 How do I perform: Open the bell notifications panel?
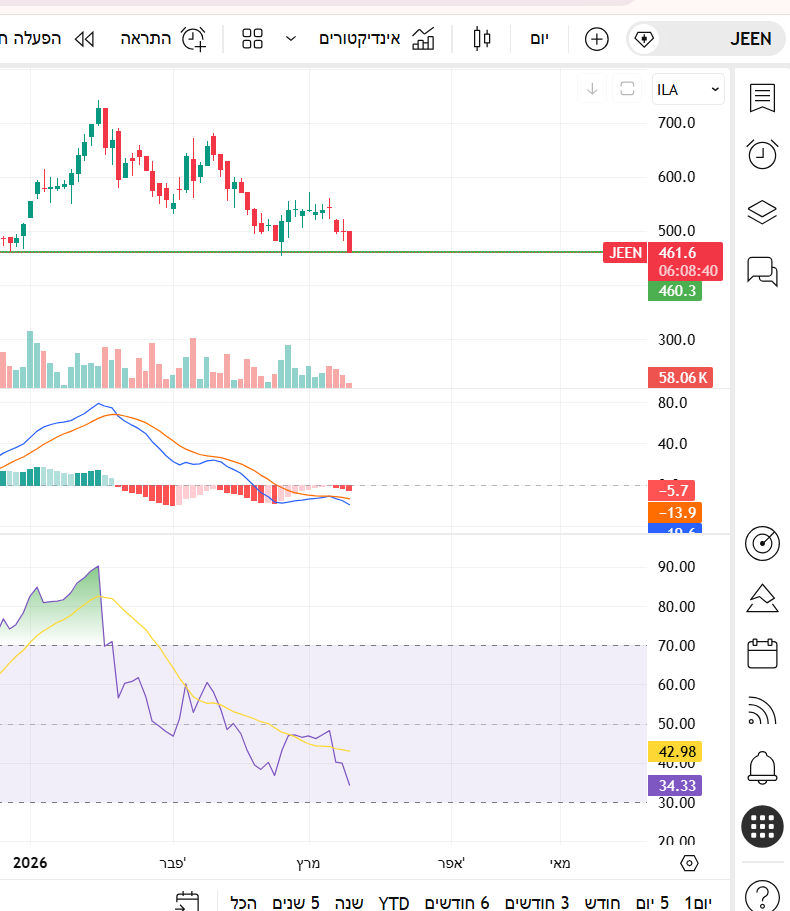(763, 768)
